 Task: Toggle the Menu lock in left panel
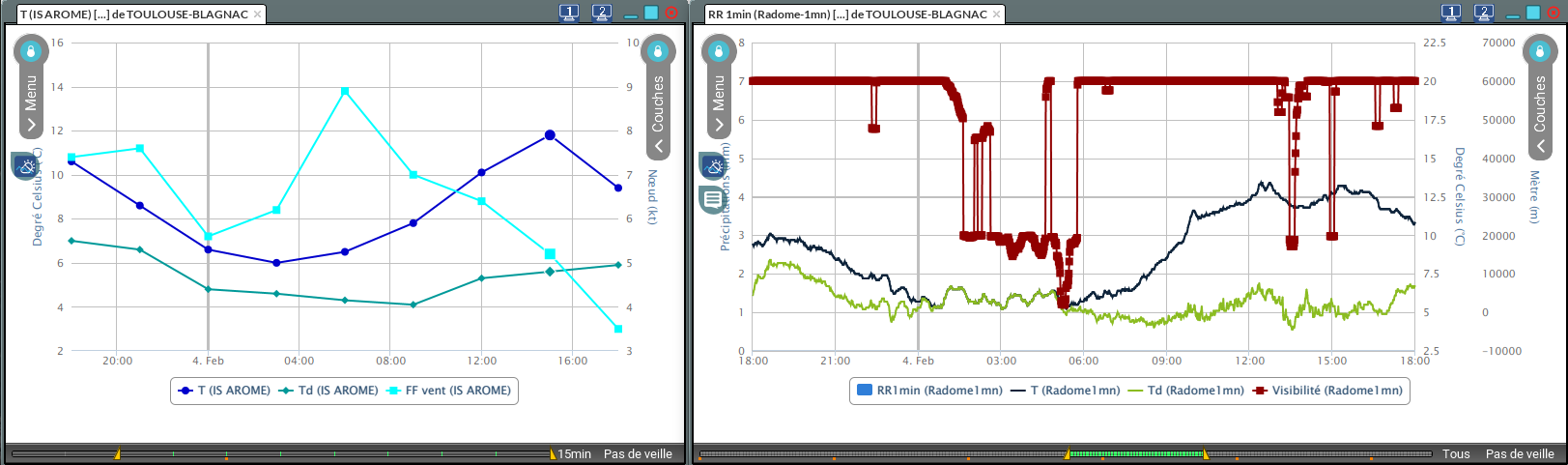pyautogui.click(x=31, y=51)
